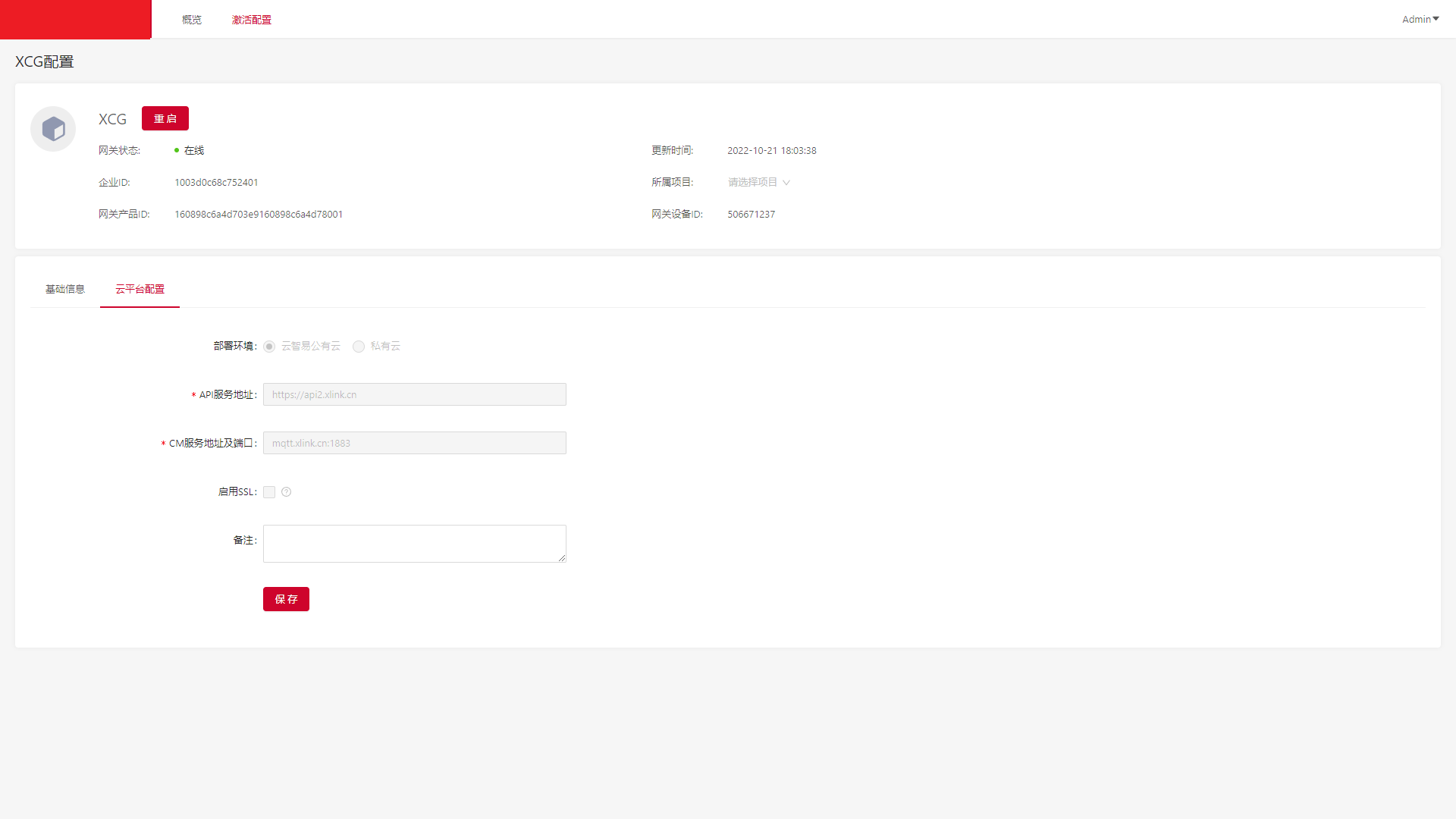Click the XCG gateway cube icon
Image resolution: width=1456 pixels, height=819 pixels.
click(53, 129)
